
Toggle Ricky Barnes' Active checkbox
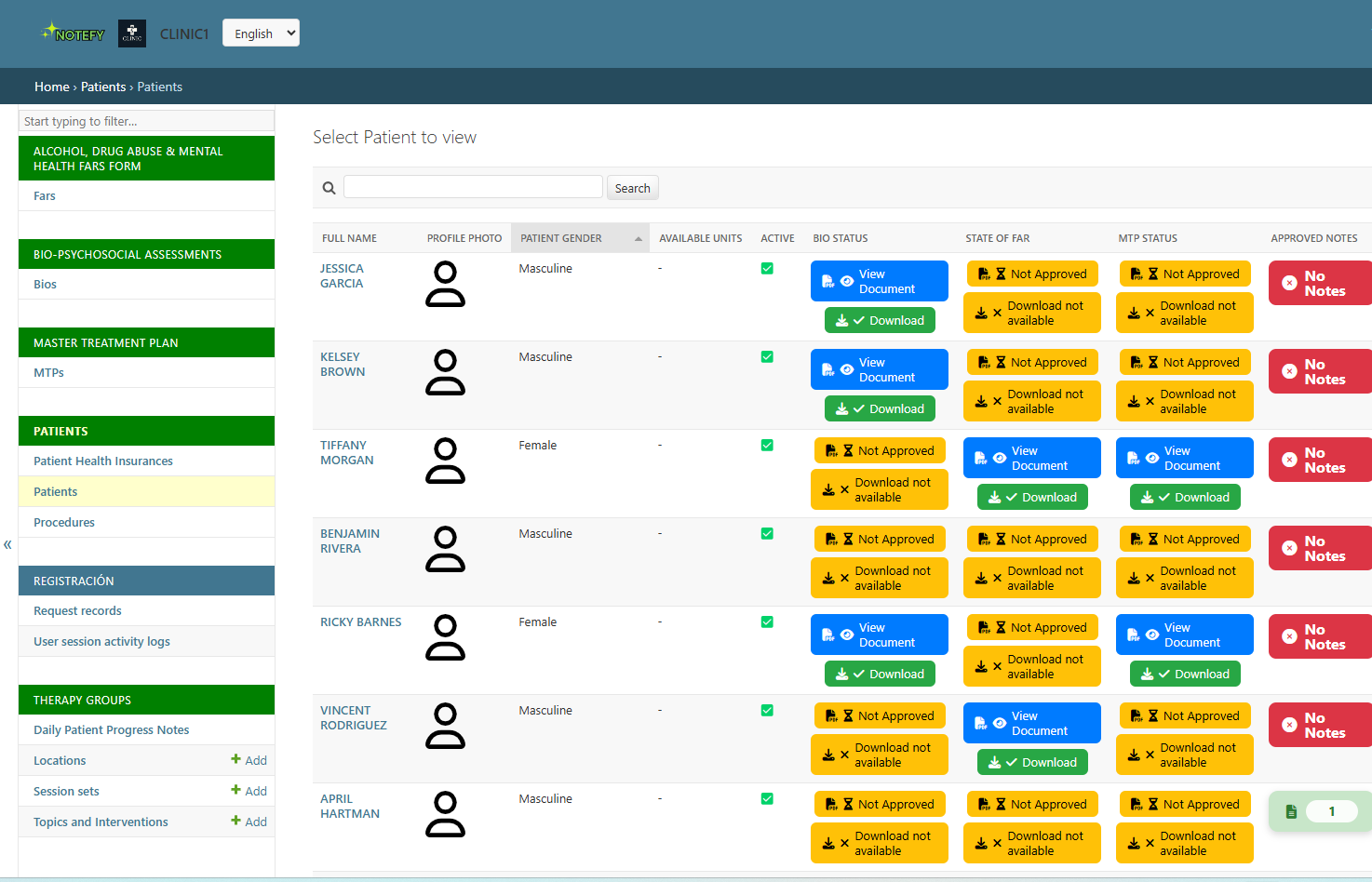(767, 622)
